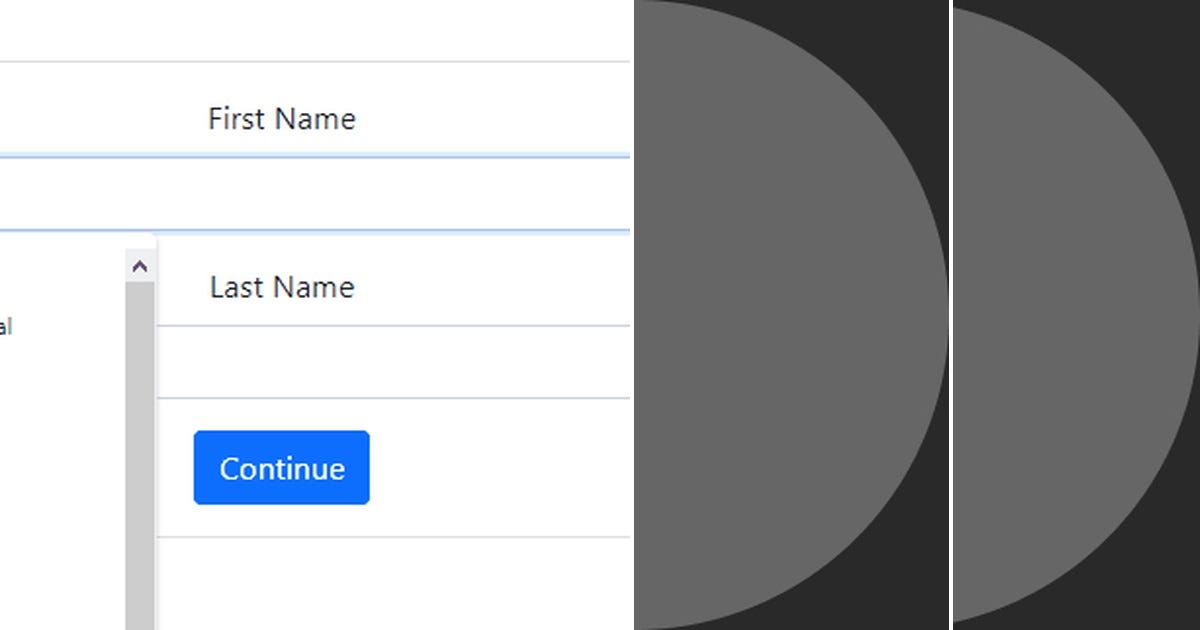This screenshot has height=630, width=1200.
Task: Submit the form via Continue
Action: point(281,467)
